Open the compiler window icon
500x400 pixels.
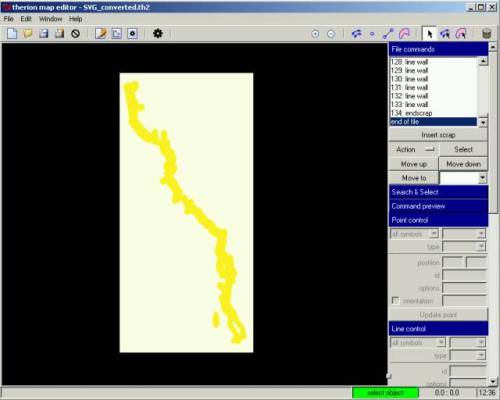point(132,33)
